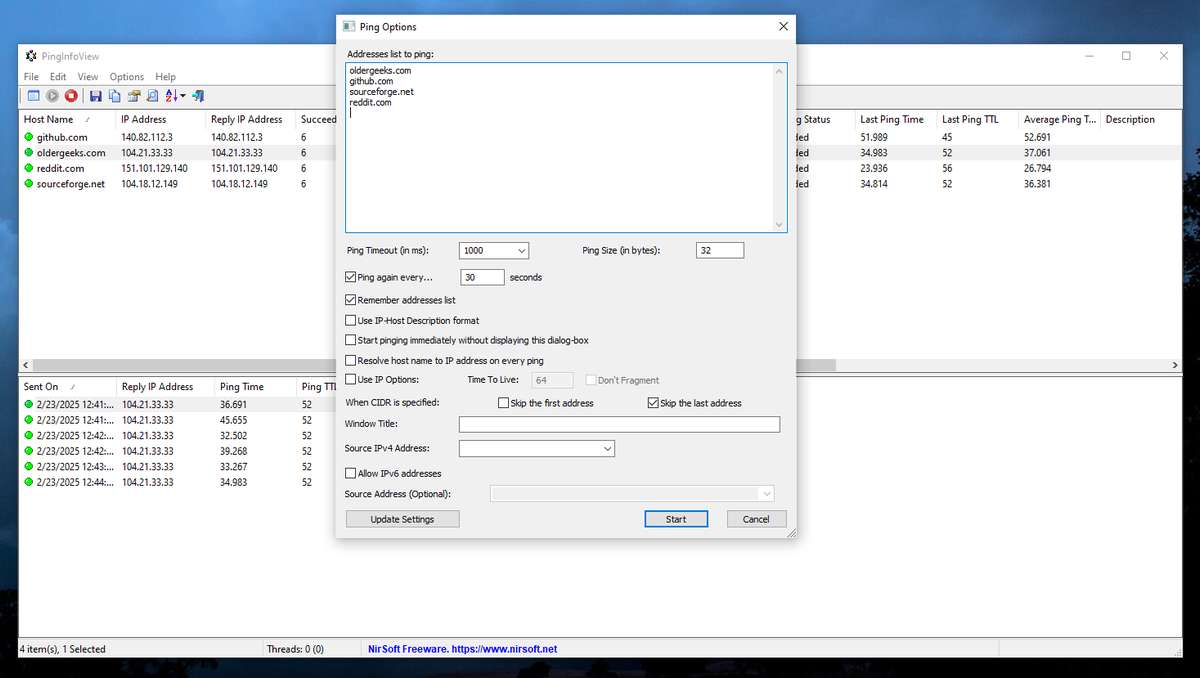Viewport: 1200px width, 678px height.
Task: Click inside the addresses list text area
Action: [x=559, y=148]
